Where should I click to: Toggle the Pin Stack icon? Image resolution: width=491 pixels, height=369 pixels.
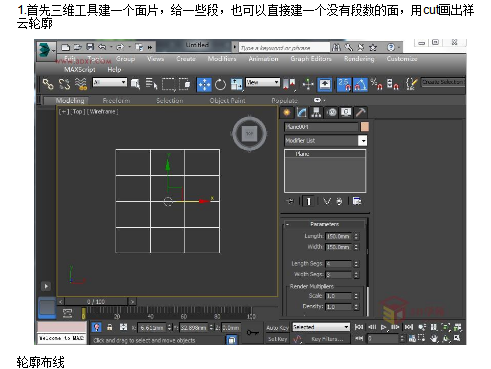pyautogui.click(x=290, y=201)
